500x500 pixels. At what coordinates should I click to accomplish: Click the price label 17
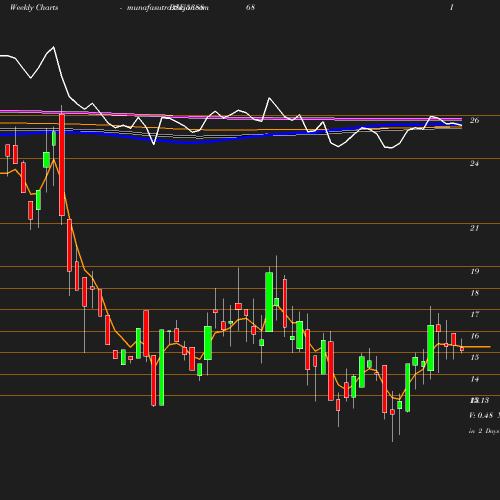click(x=475, y=314)
